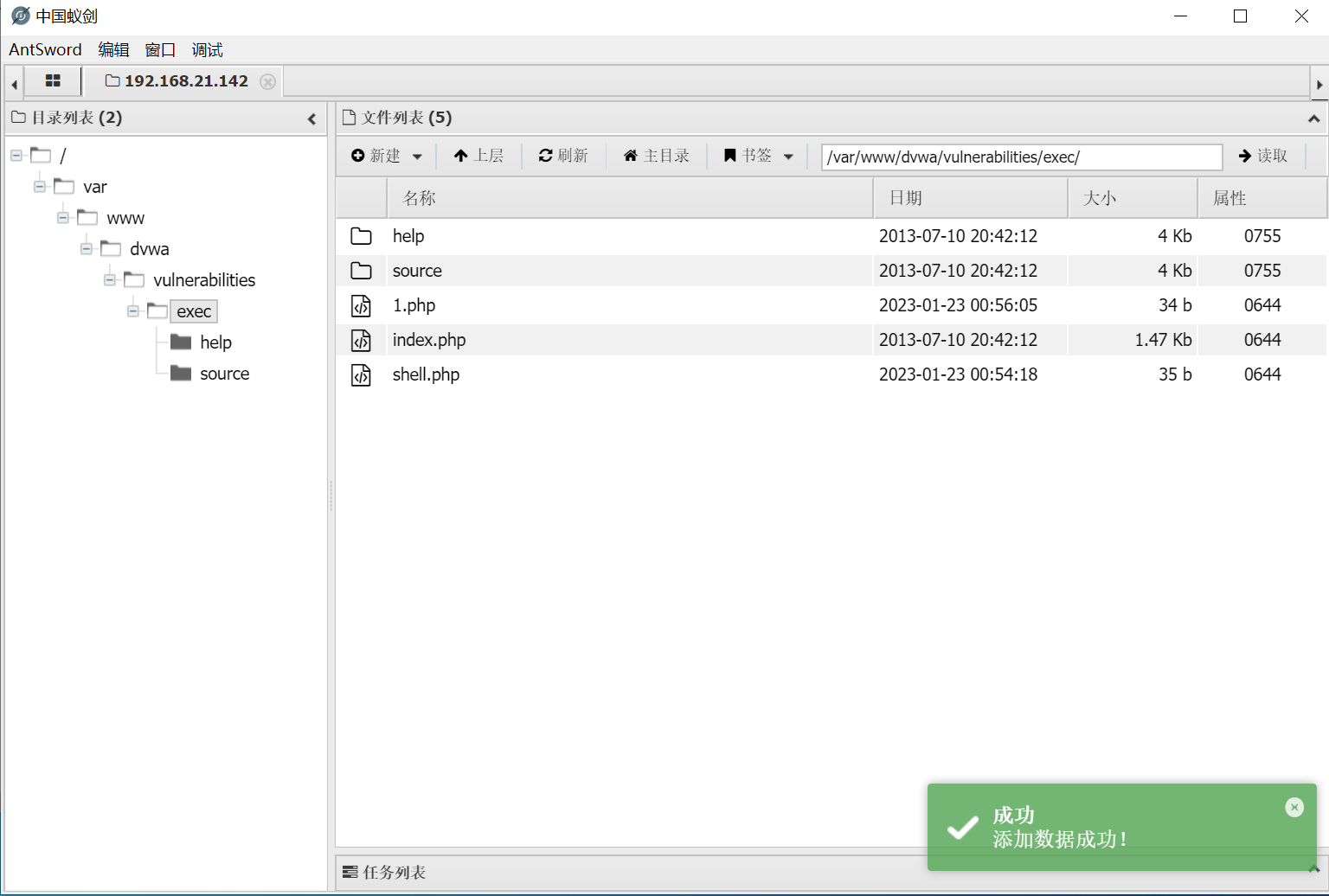The width and height of the screenshot is (1329, 896).
Task: Open shell.php via its PHP file icon
Action: click(362, 374)
